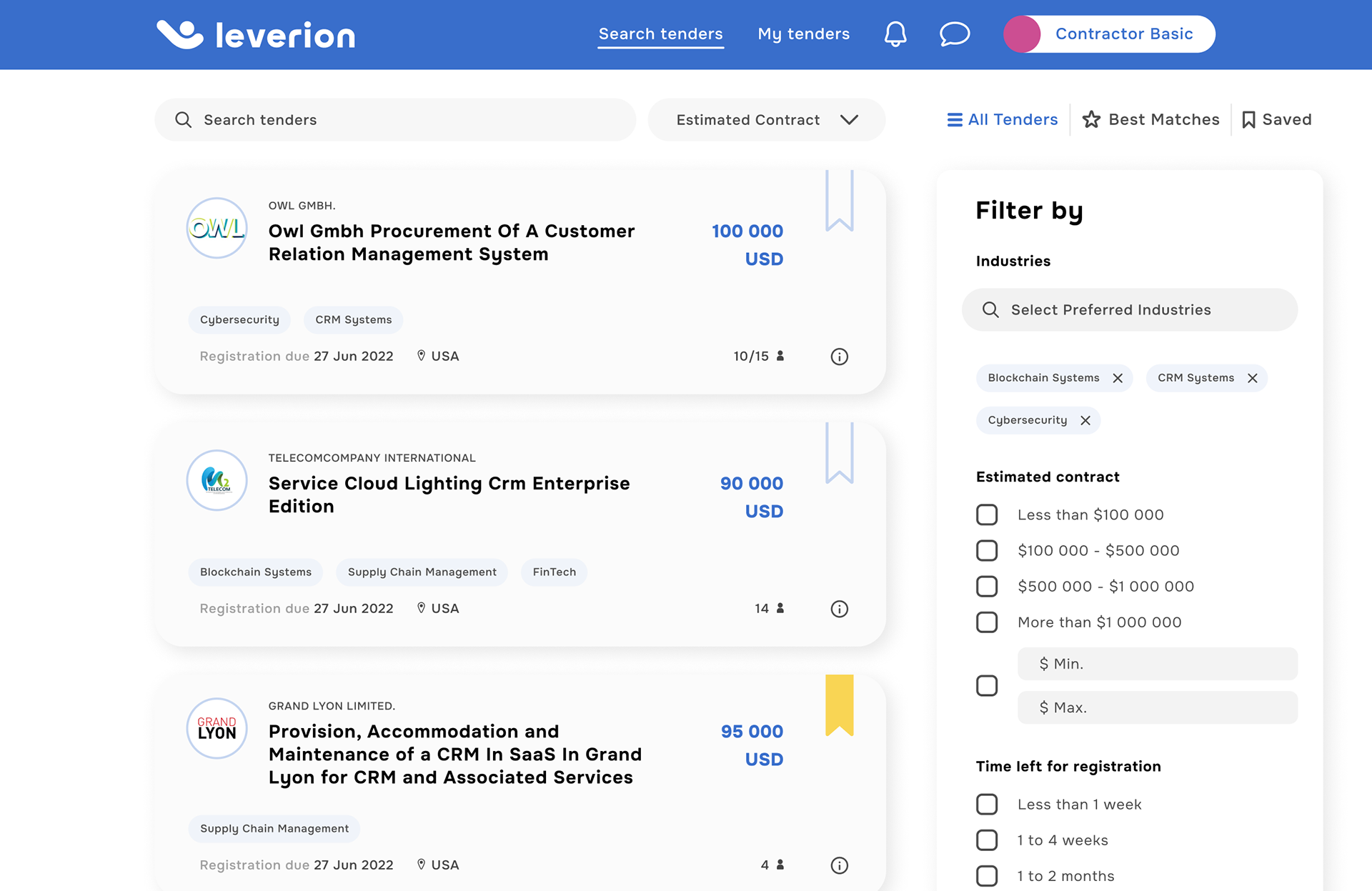This screenshot has height=891, width=1372.
Task: Tick the Less than 1 week checkbox
Action: [987, 805]
